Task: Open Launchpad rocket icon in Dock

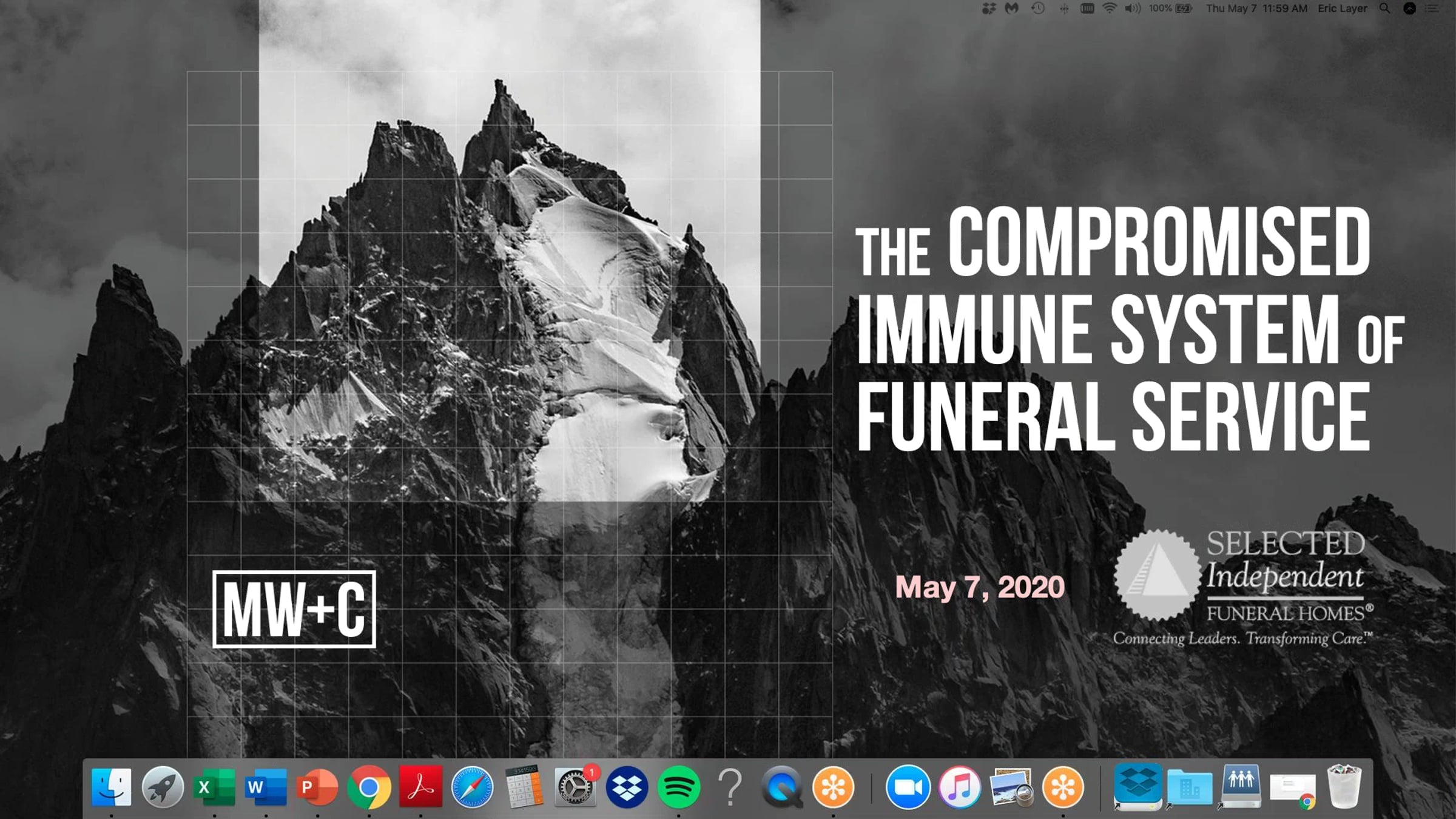Action: tap(163, 787)
